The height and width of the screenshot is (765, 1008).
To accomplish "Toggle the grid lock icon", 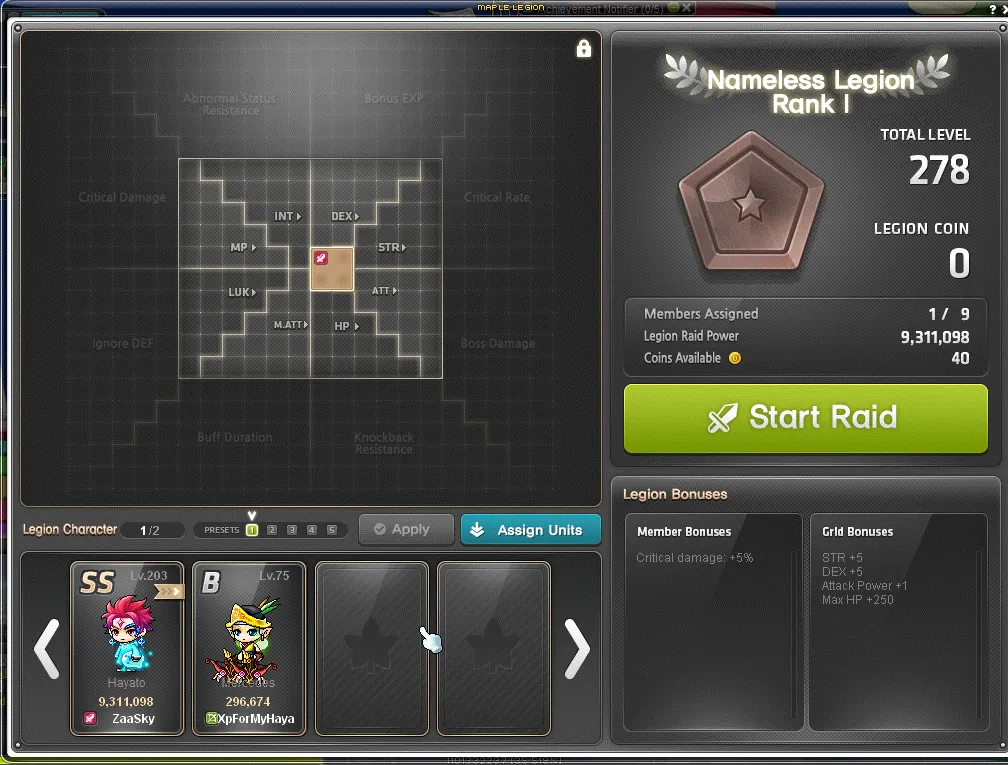I will click(x=584, y=49).
